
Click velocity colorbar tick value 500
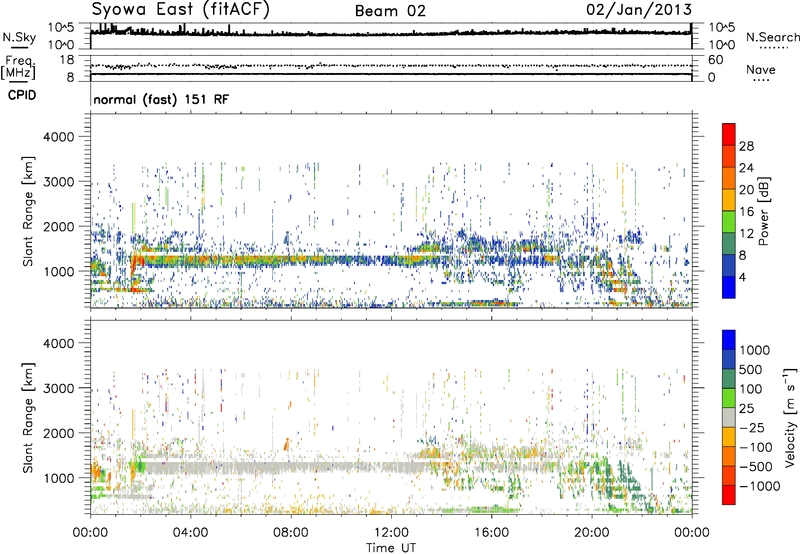click(751, 369)
